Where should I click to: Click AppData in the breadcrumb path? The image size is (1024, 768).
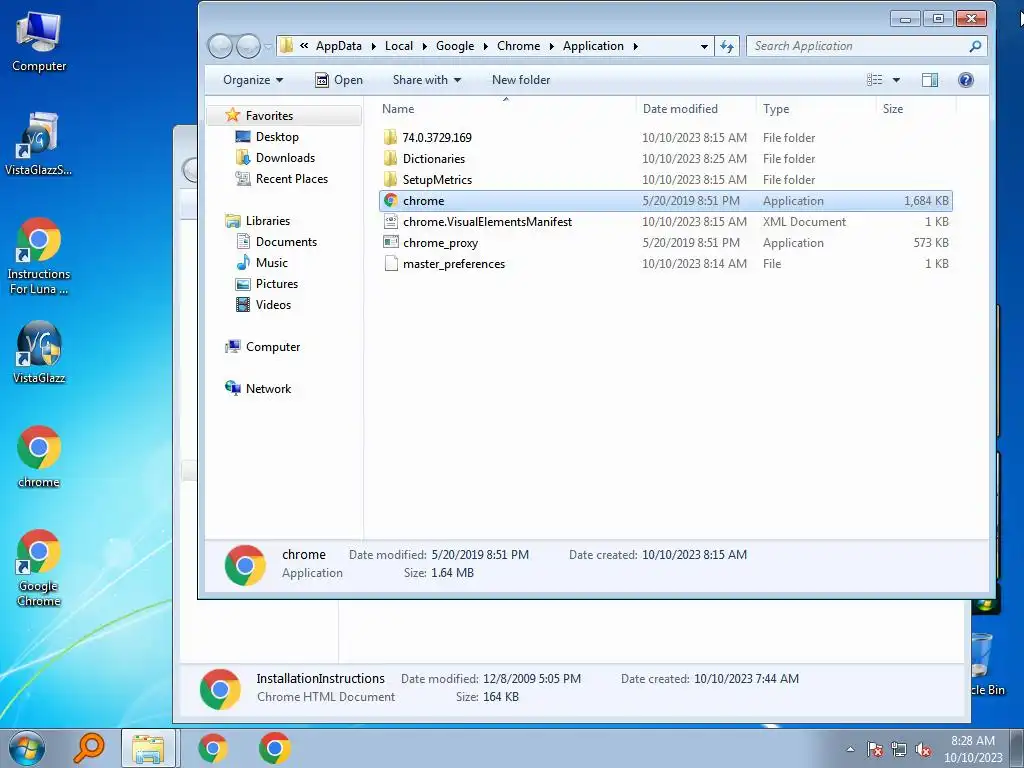pos(339,46)
